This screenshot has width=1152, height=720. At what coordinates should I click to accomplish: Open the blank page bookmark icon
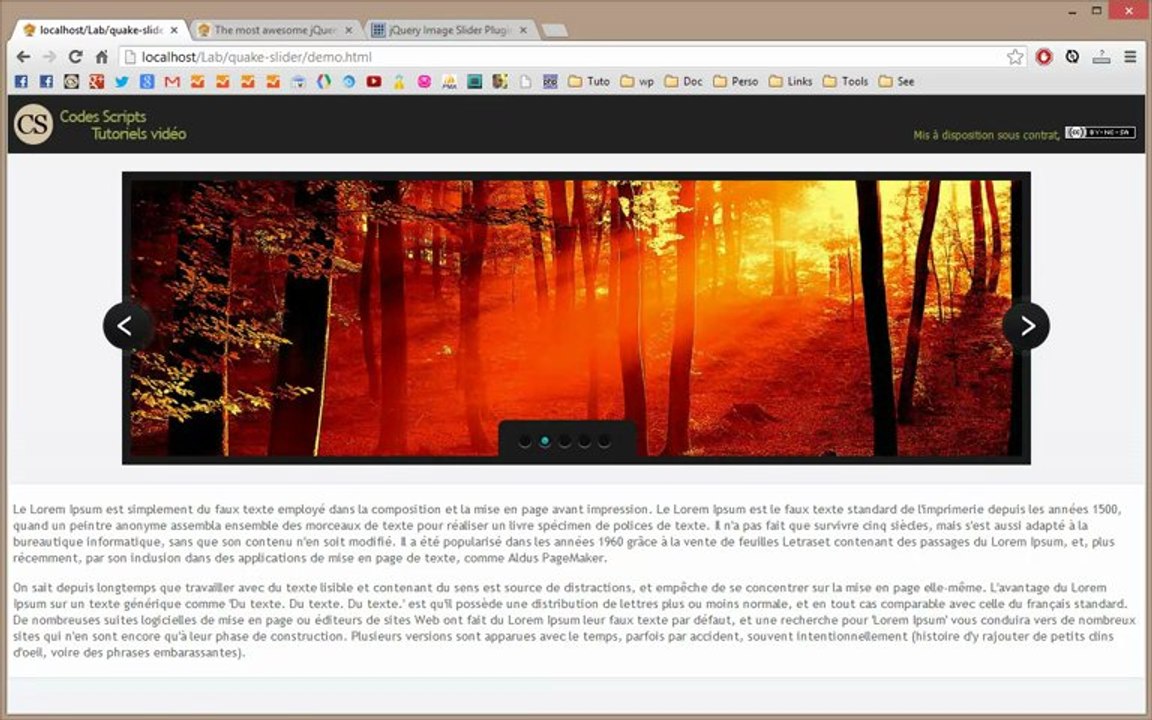[x=525, y=82]
